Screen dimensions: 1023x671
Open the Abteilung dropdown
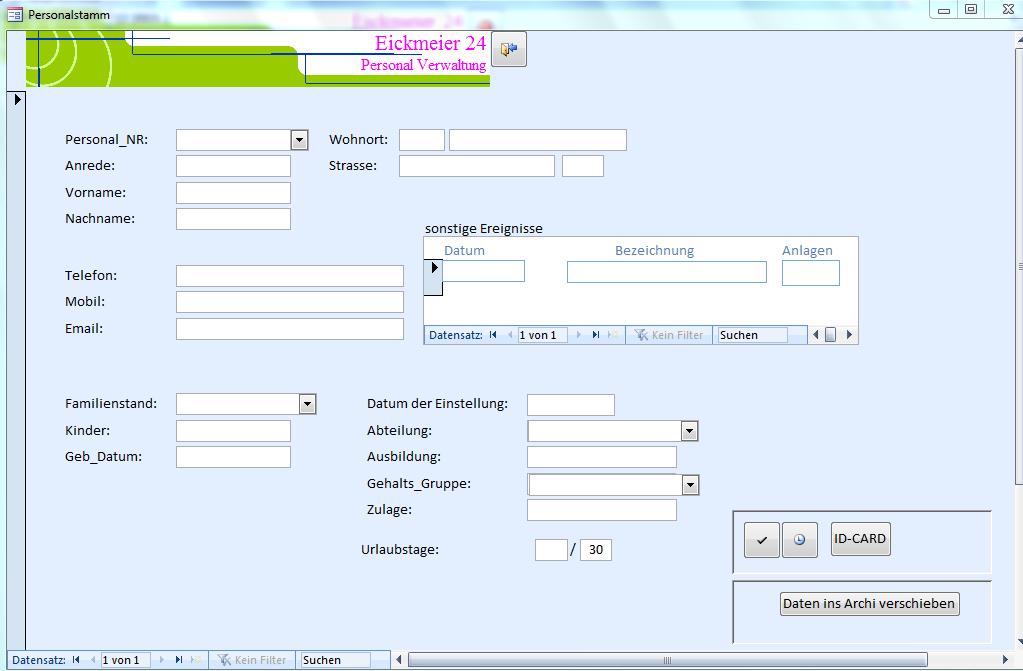[x=690, y=431]
